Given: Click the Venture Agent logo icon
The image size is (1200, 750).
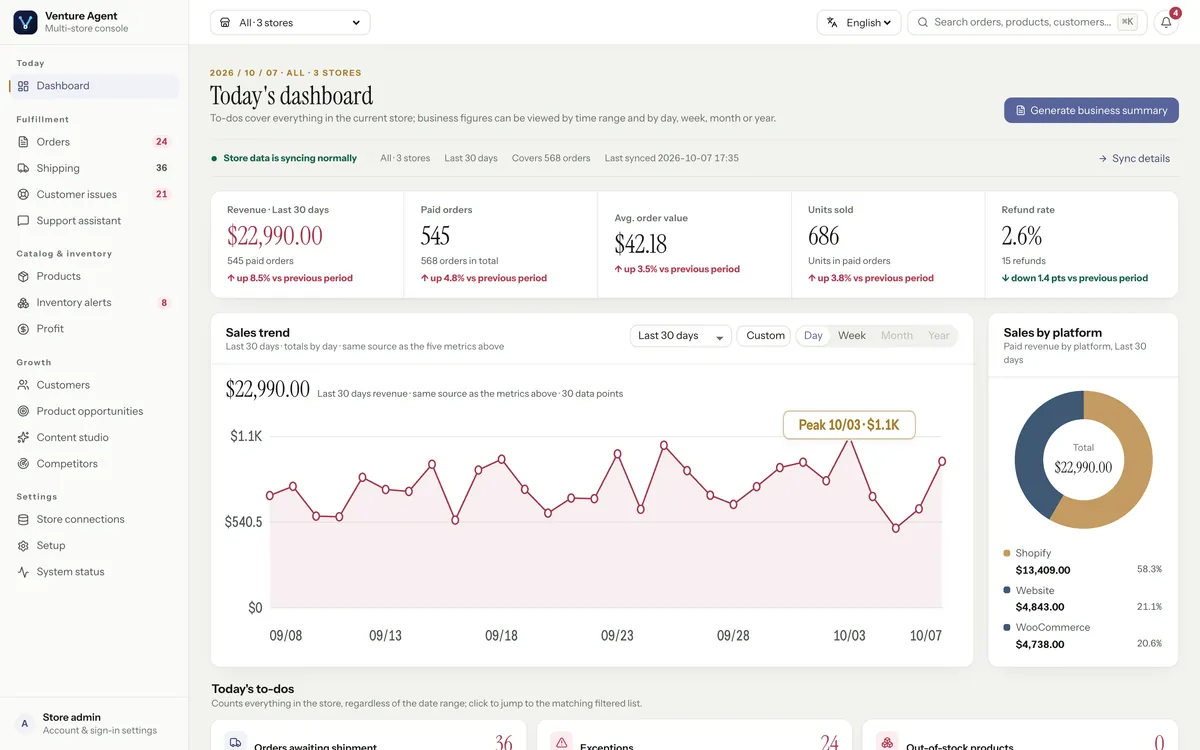Looking at the screenshot, I should tap(25, 22).
